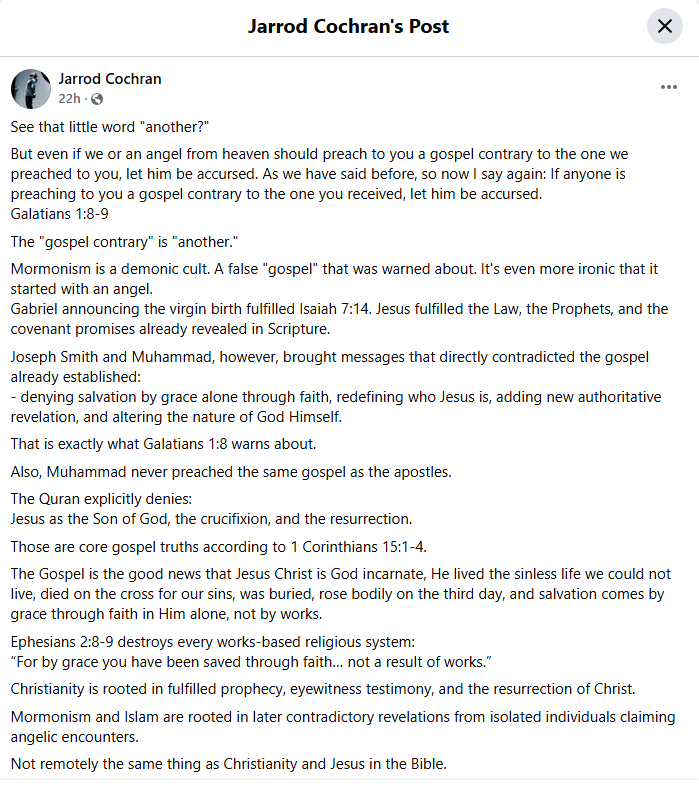This screenshot has height=787, width=699.
Task: Open Jarrod Cochran's profile picture
Action: [x=31, y=89]
